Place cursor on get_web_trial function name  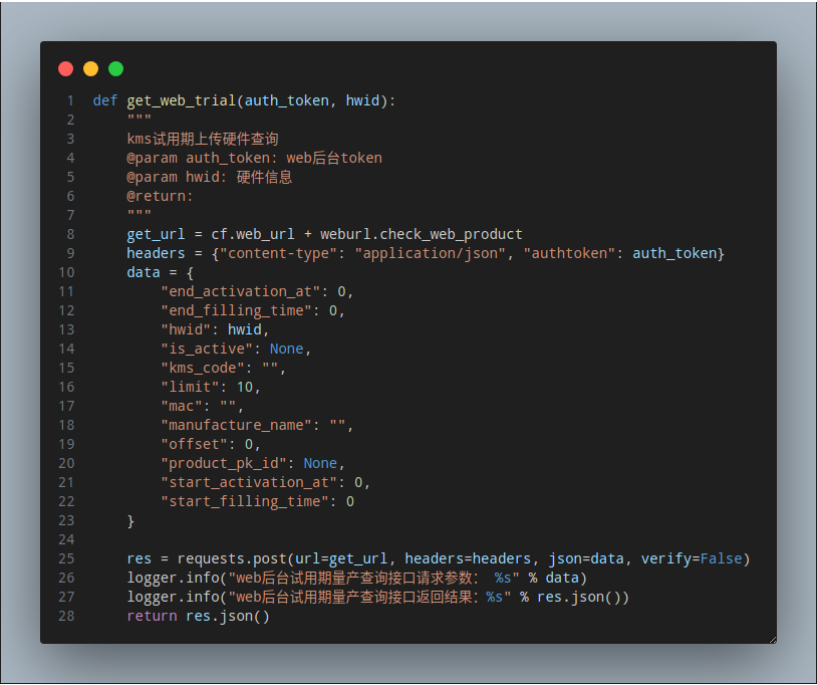pyautogui.click(x=181, y=101)
